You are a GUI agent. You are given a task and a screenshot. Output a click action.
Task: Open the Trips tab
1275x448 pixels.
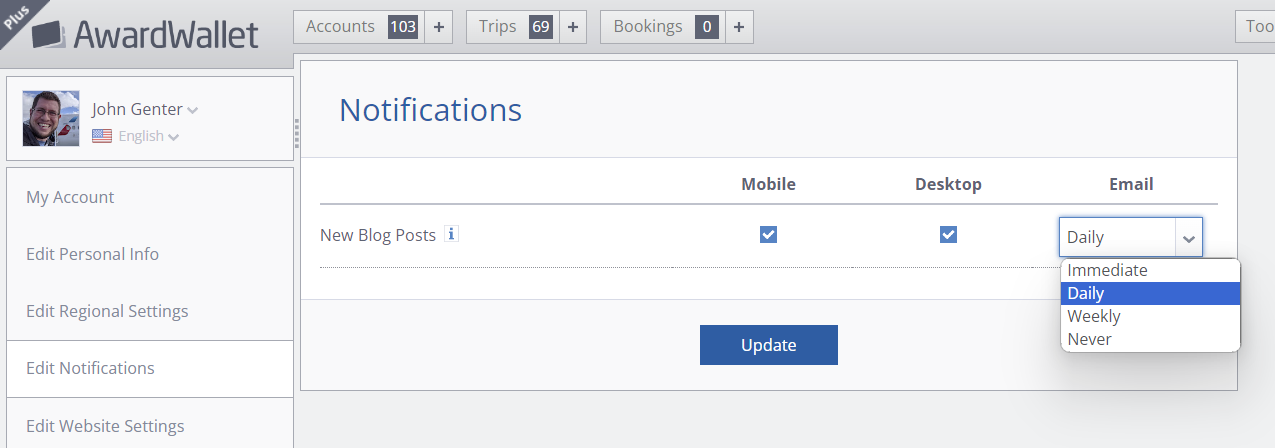pyautogui.click(x=512, y=27)
